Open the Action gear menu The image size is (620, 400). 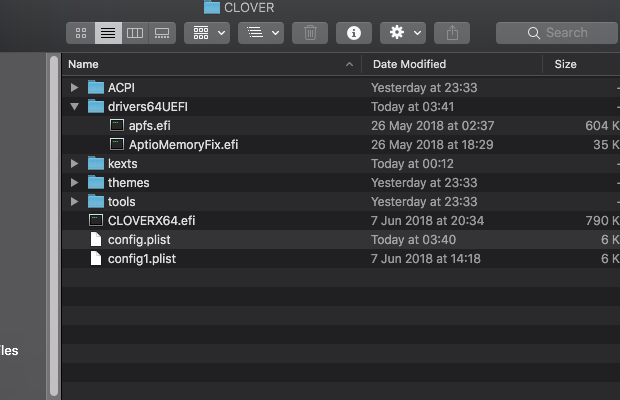coord(403,33)
